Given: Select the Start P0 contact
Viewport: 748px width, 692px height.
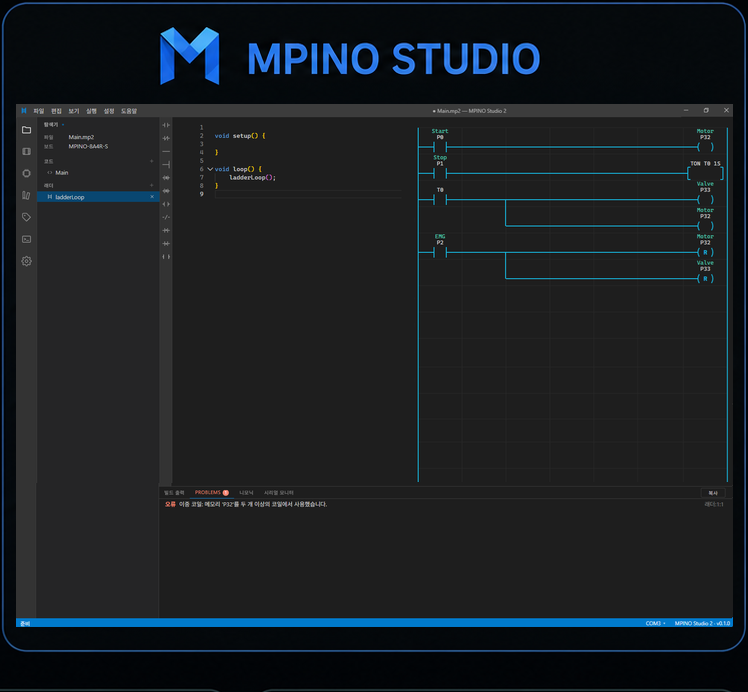Looking at the screenshot, I should pos(440,147).
